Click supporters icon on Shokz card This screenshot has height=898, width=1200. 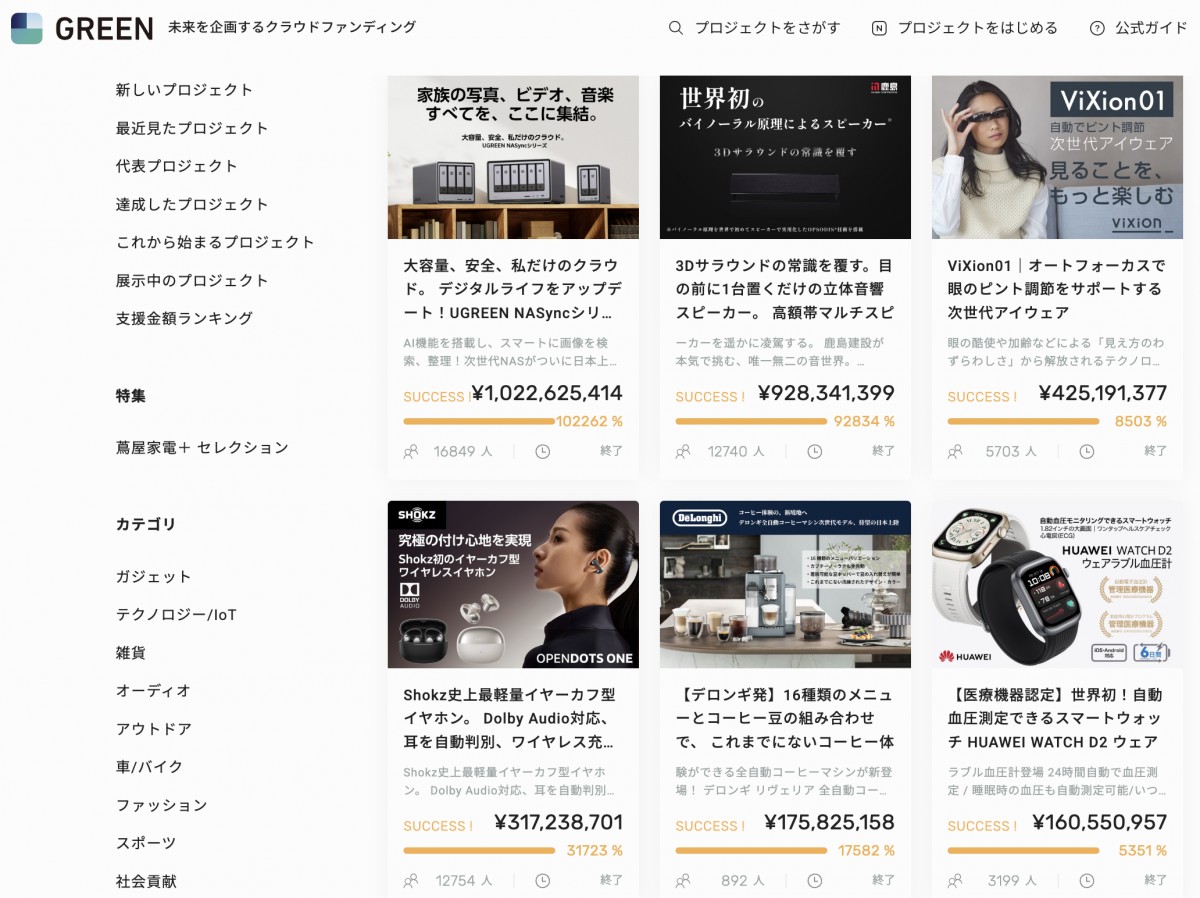click(x=411, y=881)
